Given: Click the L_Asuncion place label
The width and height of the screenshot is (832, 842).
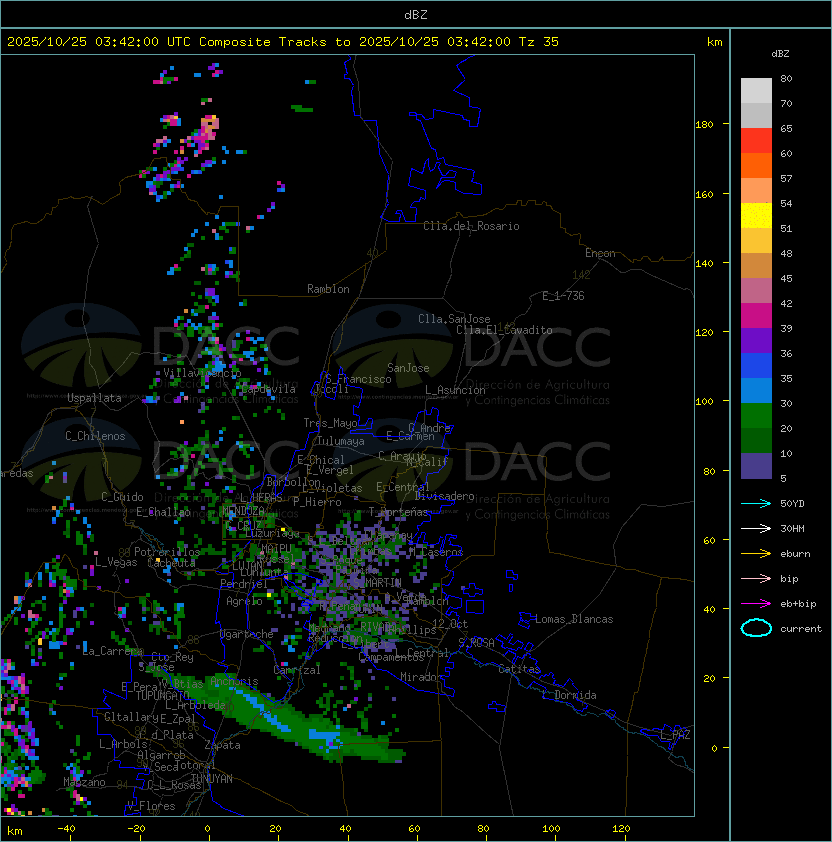Looking at the screenshot, I should point(455,390).
